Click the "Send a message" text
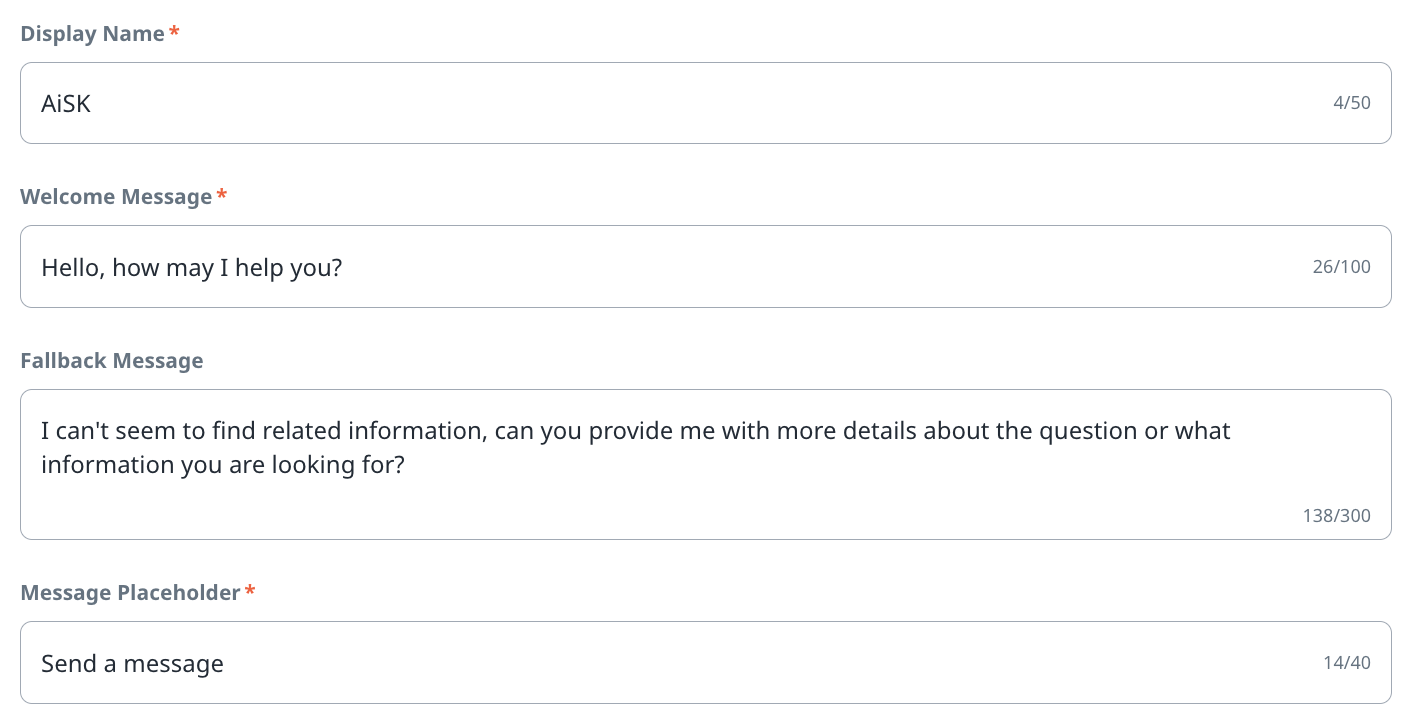 [132, 663]
